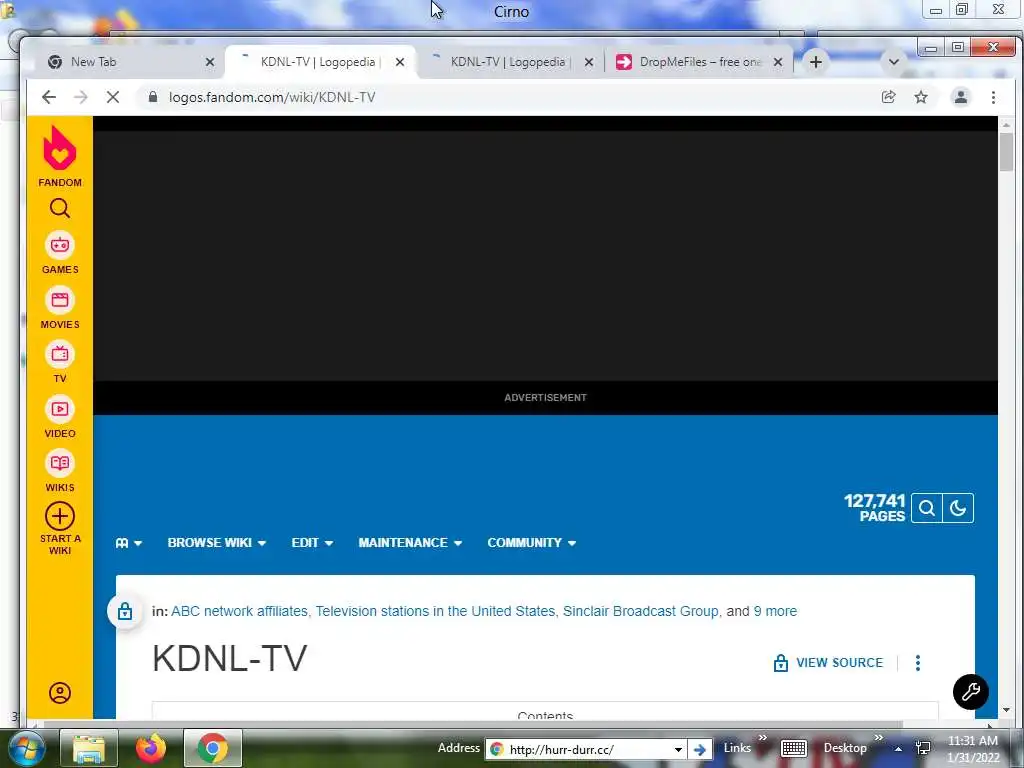Share this page icon in Chrome
The width and height of the screenshot is (1024, 768).
point(888,97)
